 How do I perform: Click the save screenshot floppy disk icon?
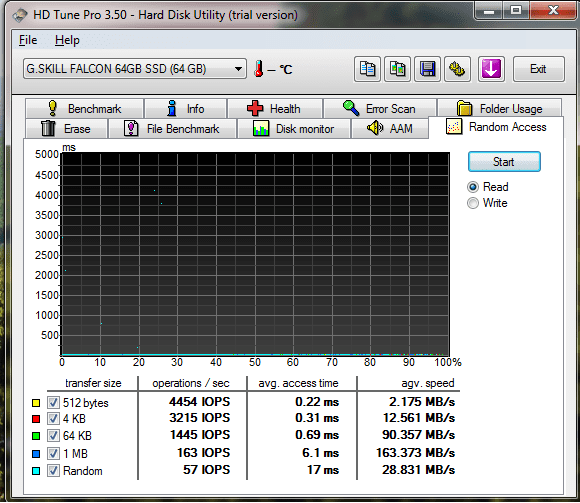pyautogui.click(x=427, y=69)
